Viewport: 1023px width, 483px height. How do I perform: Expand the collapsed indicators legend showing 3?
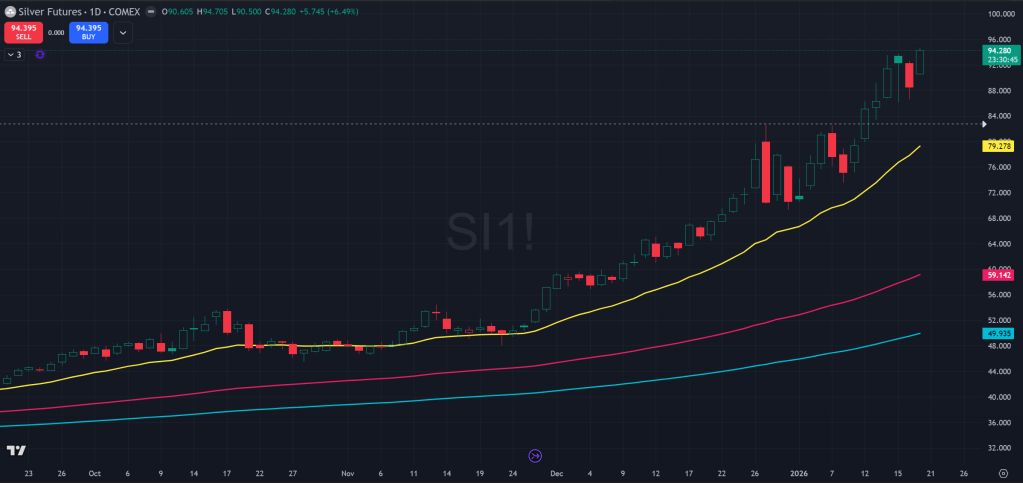pyautogui.click(x=14, y=55)
